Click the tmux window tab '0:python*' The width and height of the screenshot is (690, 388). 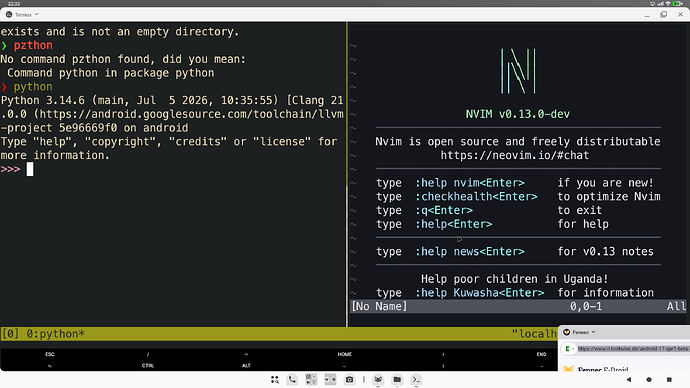click(55, 334)
